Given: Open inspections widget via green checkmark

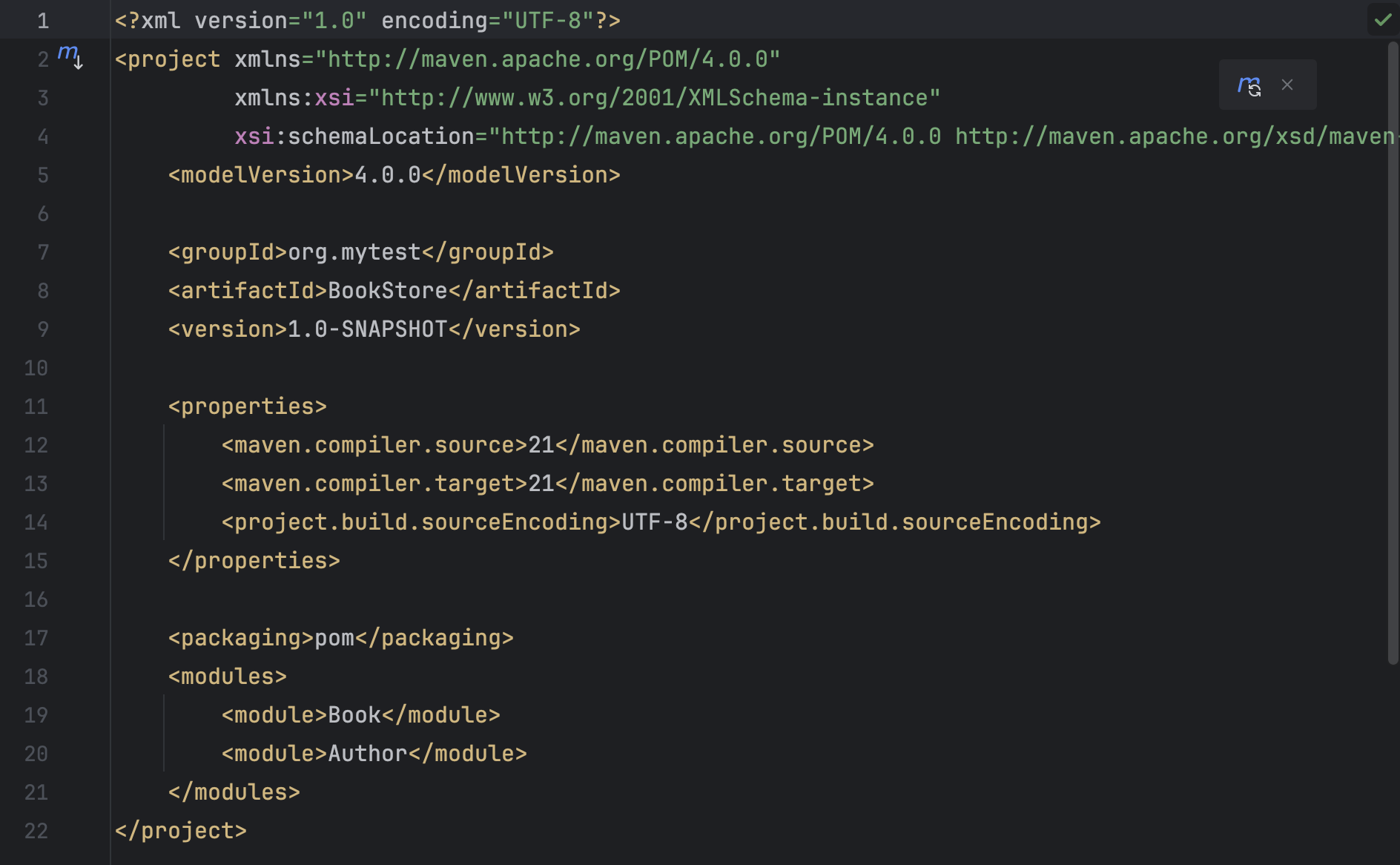Looking at the screenshot, I should point(1382,20).
